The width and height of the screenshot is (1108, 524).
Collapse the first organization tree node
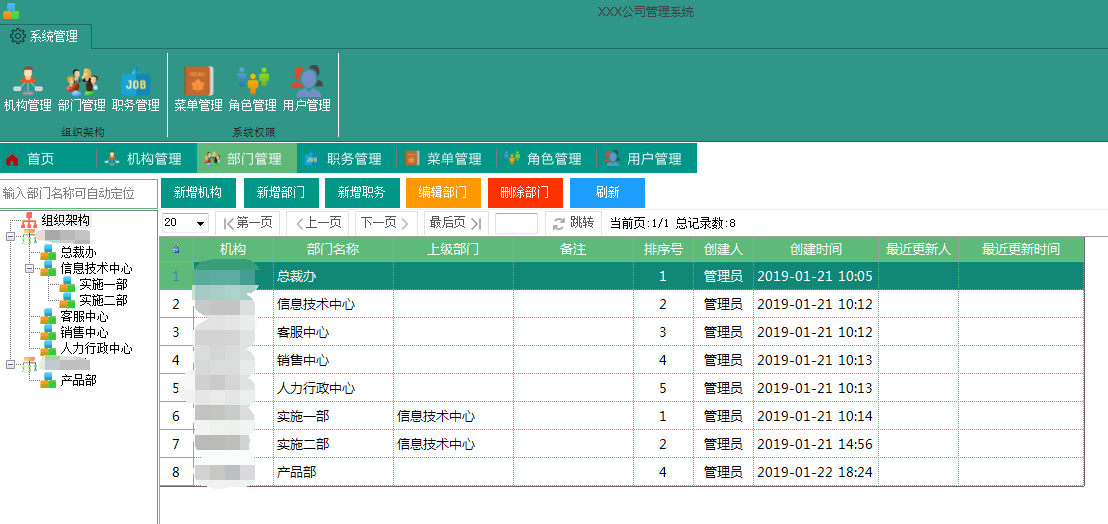[10, 237]
